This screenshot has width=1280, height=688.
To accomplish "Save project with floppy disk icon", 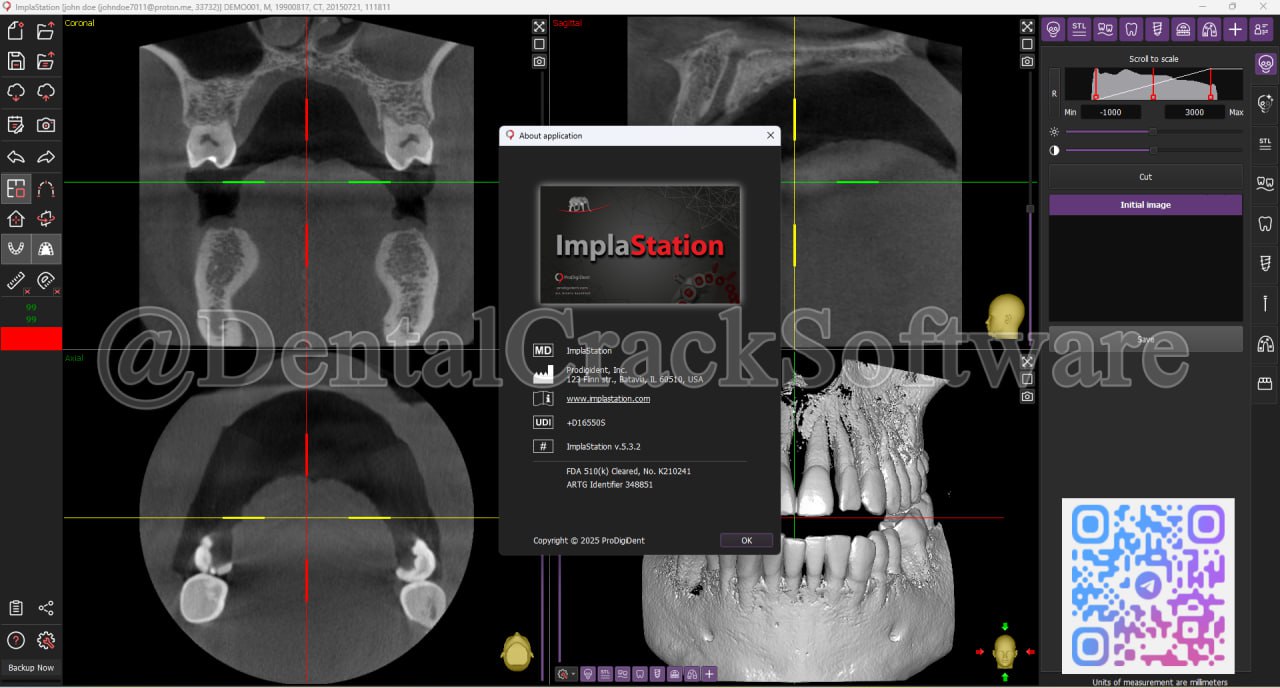I will (x=16, y=61).
